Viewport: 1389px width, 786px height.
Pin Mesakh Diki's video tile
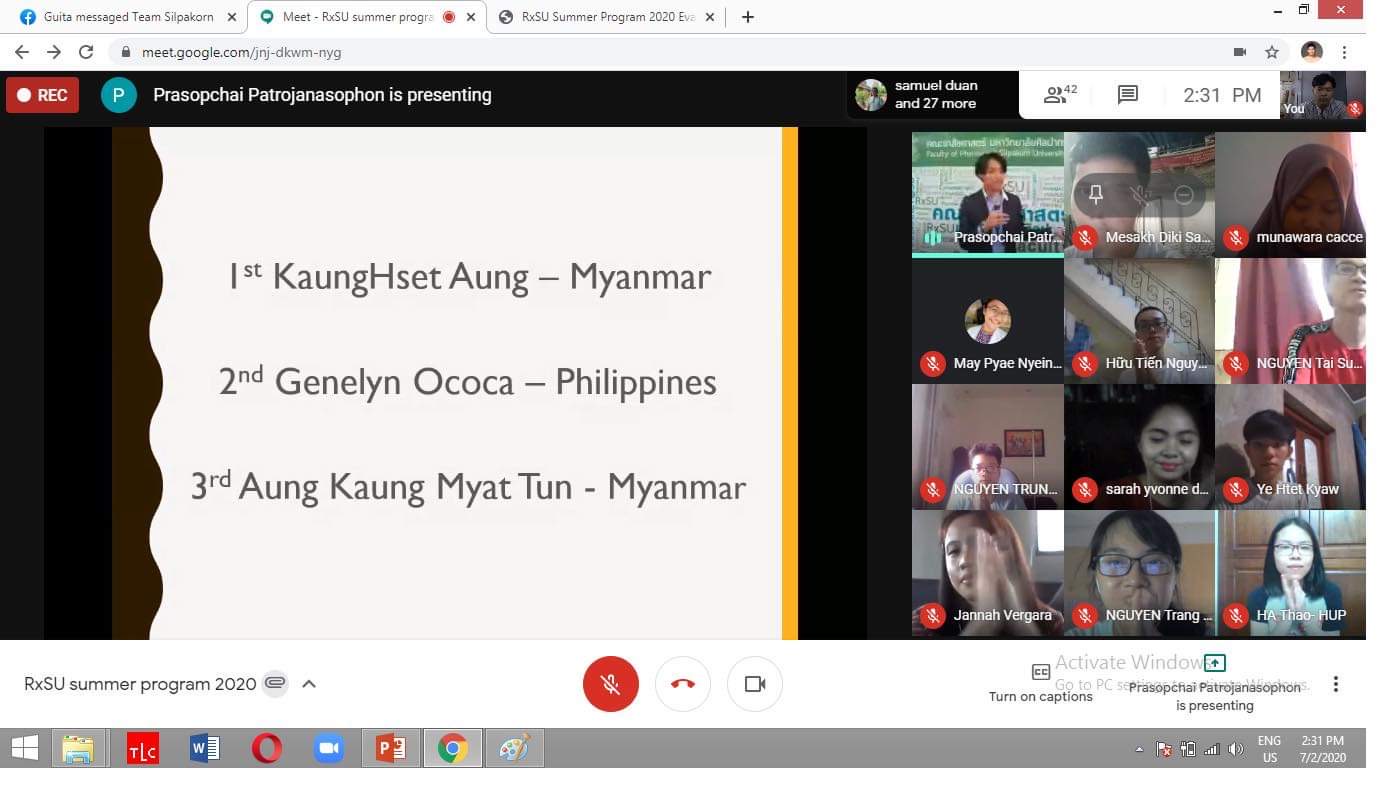[1095, 195]
